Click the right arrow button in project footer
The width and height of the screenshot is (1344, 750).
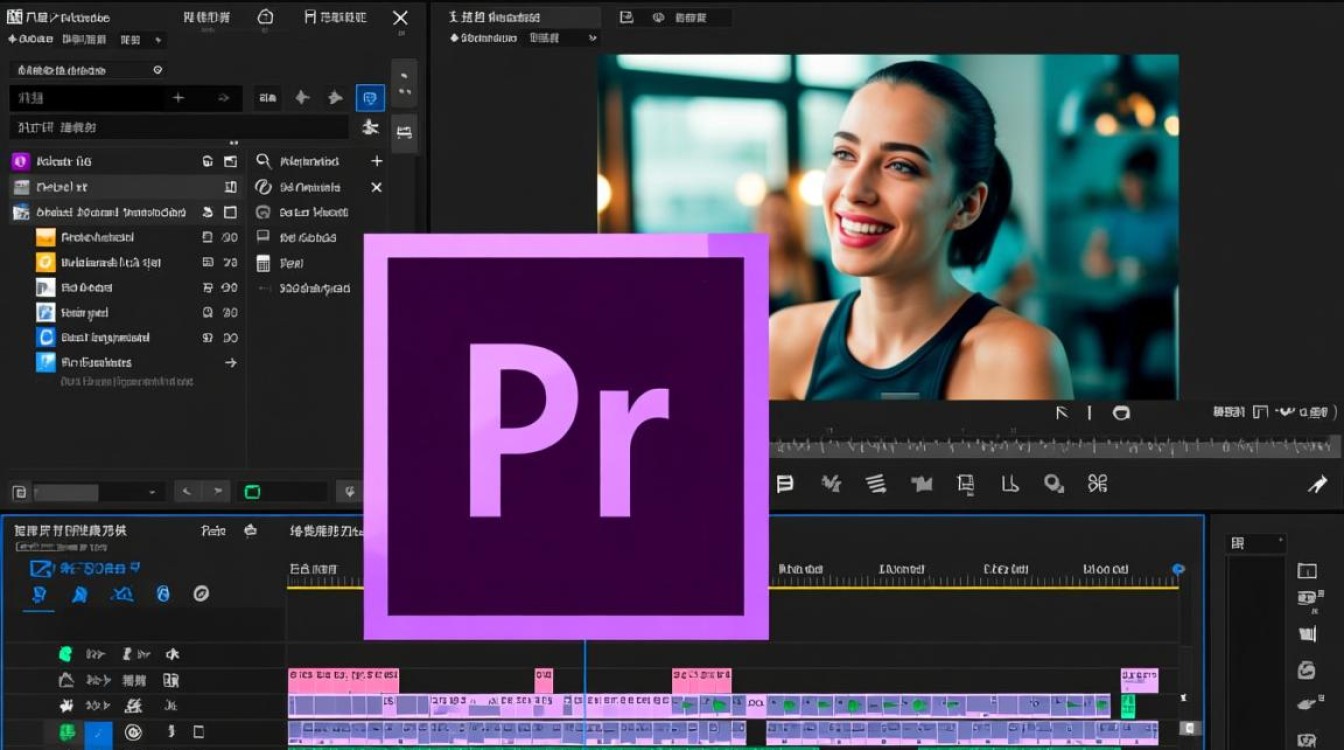click(216, 492)
